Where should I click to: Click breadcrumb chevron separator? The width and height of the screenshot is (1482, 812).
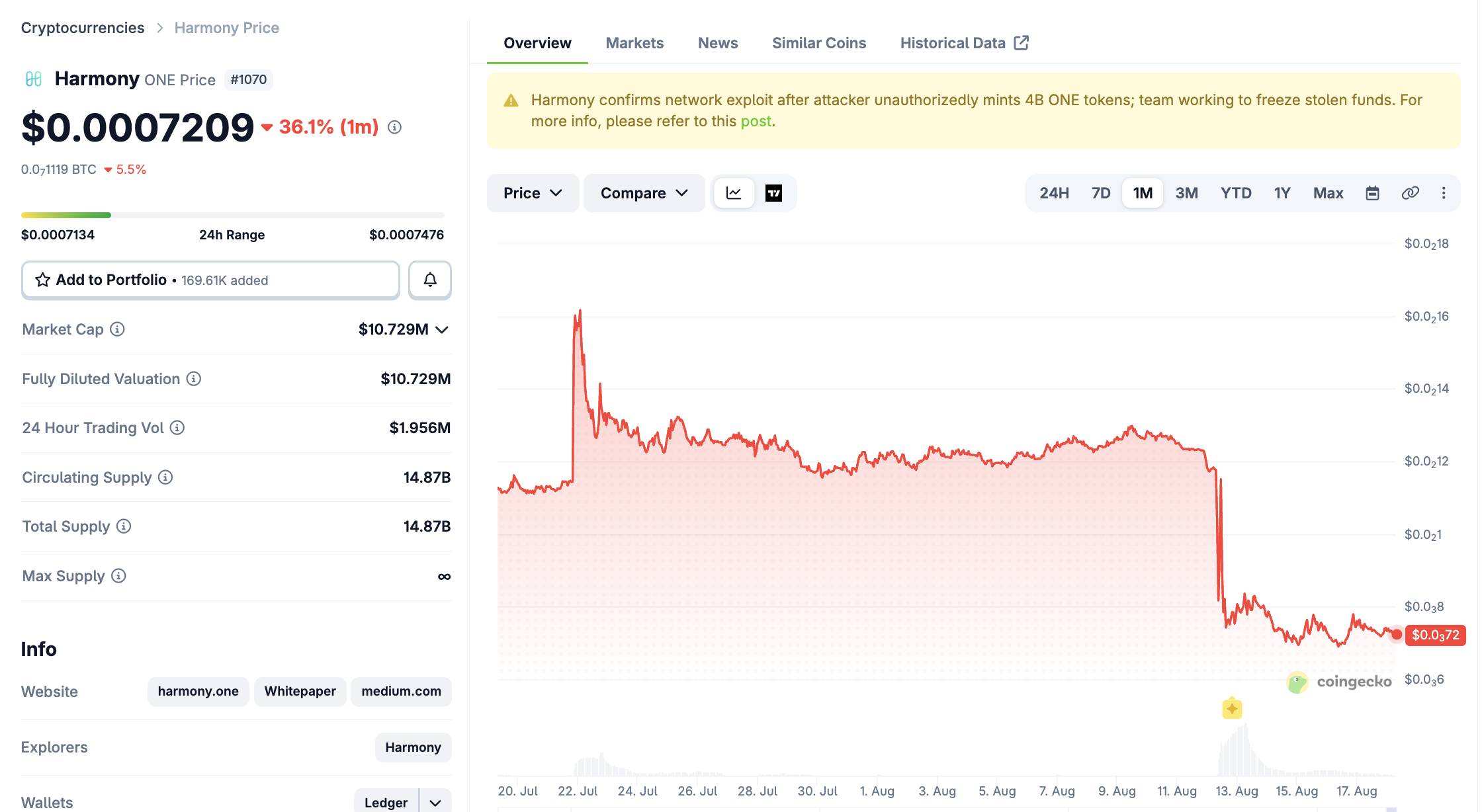pyautogui.click(x=159, y=28)
